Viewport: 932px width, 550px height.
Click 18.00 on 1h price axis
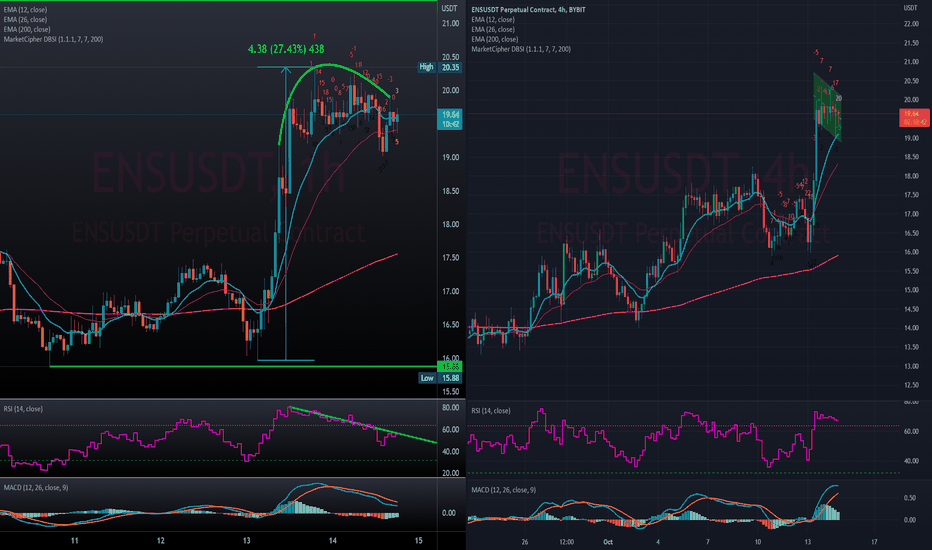[x=450, y=225]
